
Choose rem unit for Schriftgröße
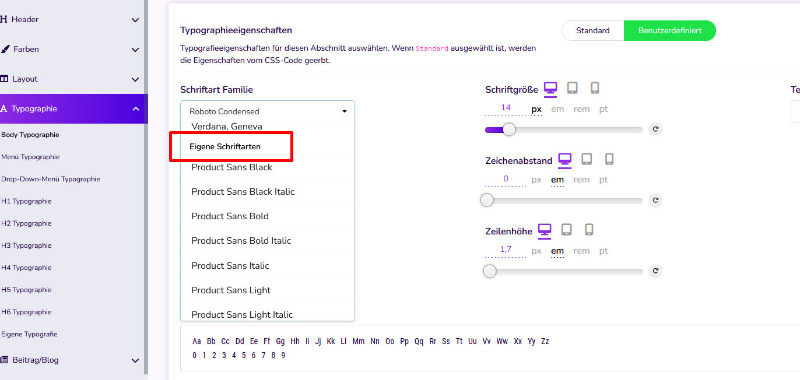coord(581,109)
